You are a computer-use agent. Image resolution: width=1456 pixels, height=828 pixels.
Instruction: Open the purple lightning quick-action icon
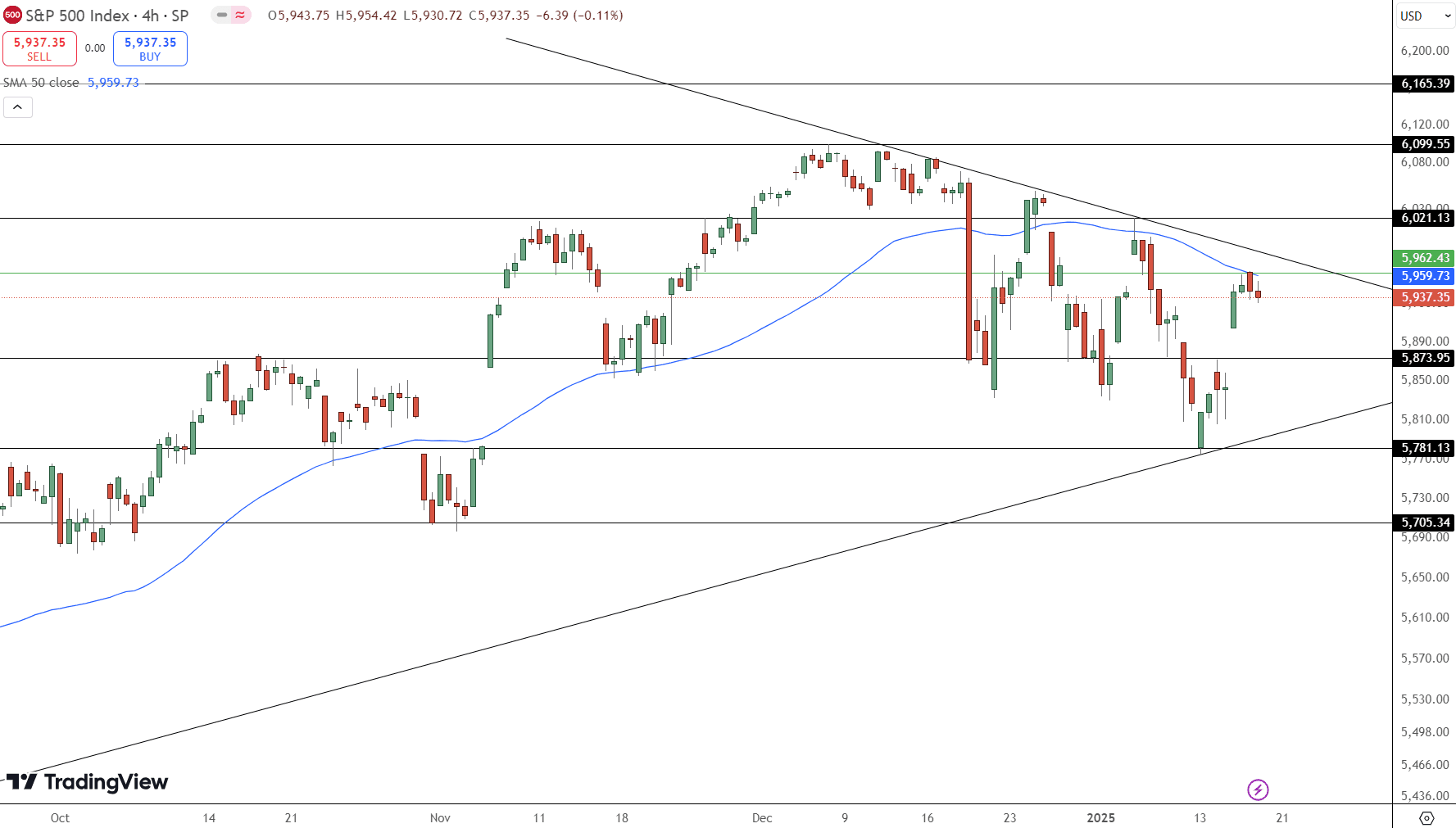tap(1258, 790)
